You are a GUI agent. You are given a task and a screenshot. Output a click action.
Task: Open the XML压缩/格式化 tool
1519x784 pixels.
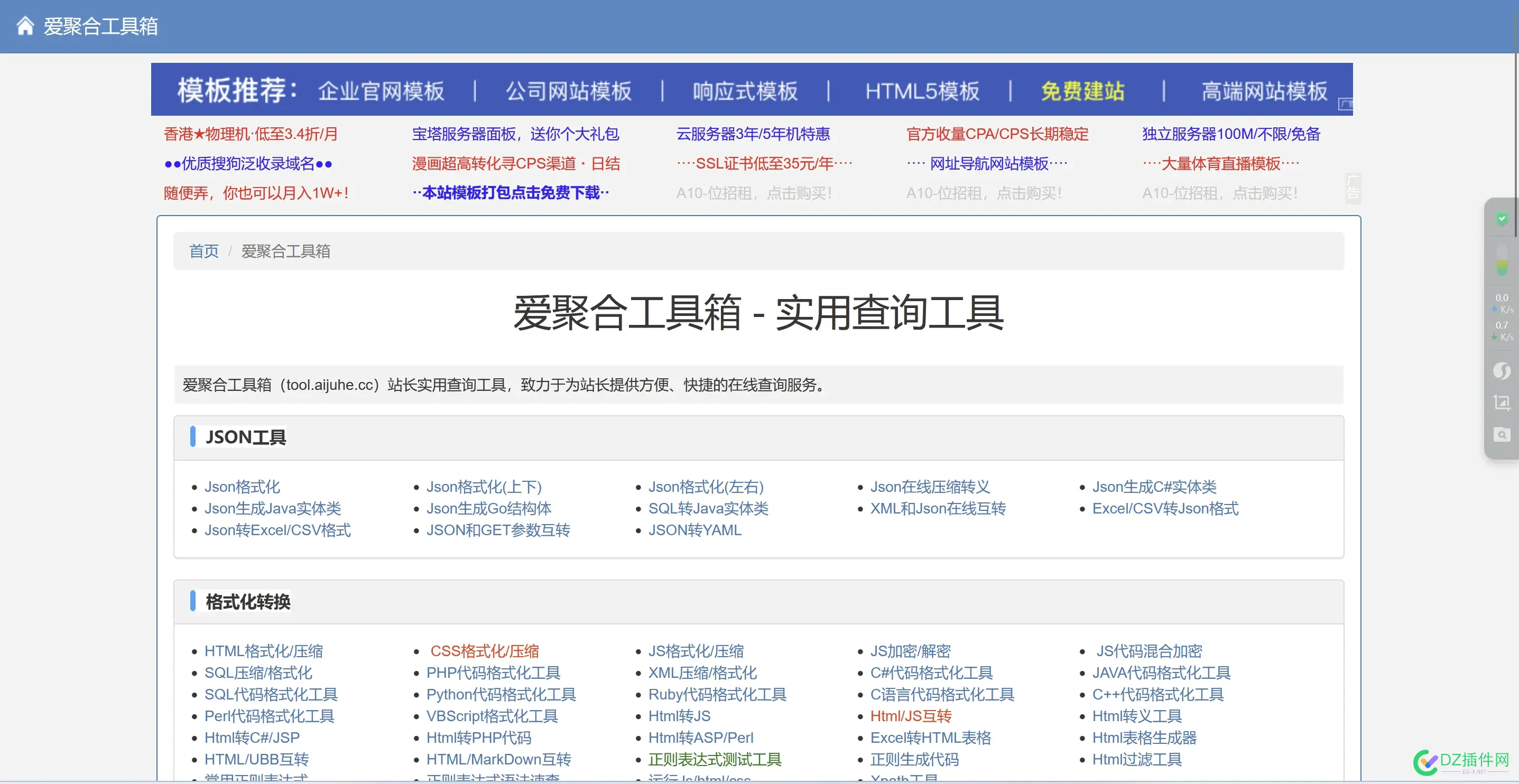(702, 673)
